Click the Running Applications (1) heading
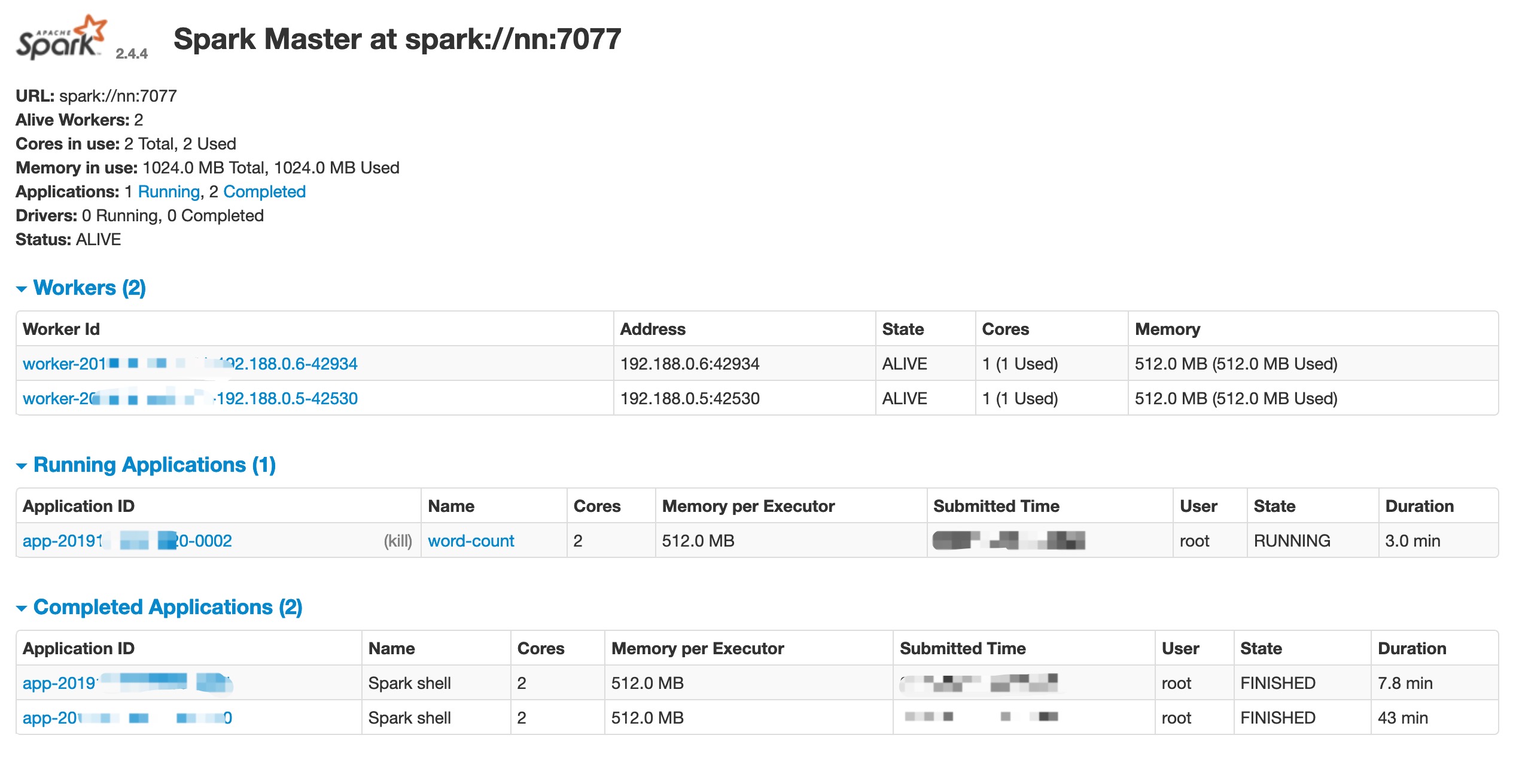1513x784 pixels. tap(154, 465)
